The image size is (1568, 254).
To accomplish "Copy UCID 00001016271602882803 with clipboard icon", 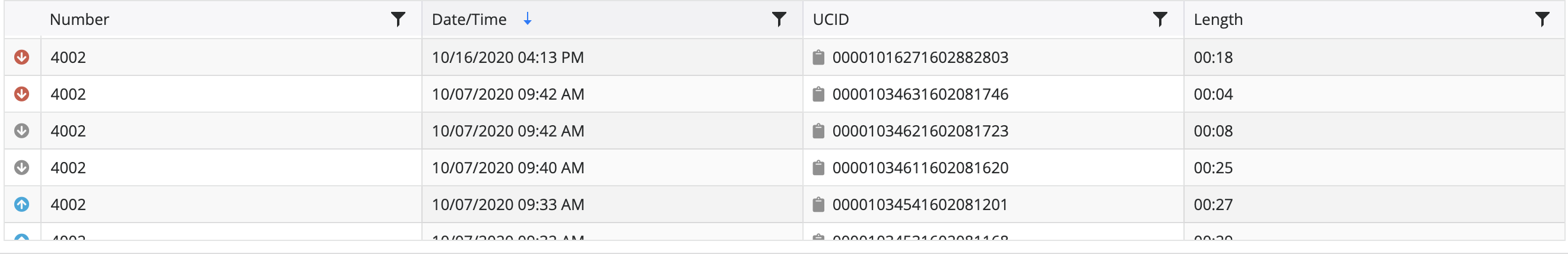I will (818, 57).
